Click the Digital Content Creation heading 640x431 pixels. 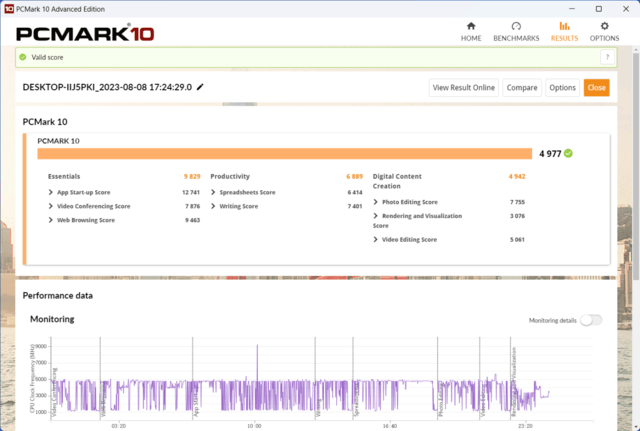pos(397,181)
